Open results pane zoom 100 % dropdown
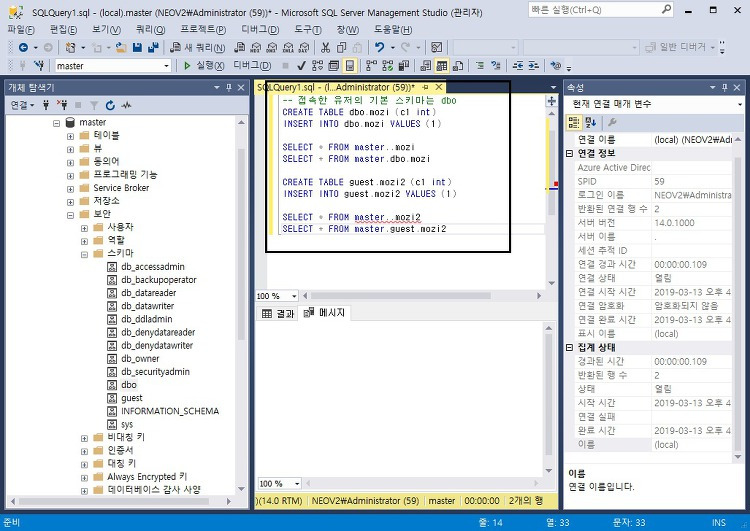Image resolution: width=750 pixels, height=531 pixels. (297, 484)
